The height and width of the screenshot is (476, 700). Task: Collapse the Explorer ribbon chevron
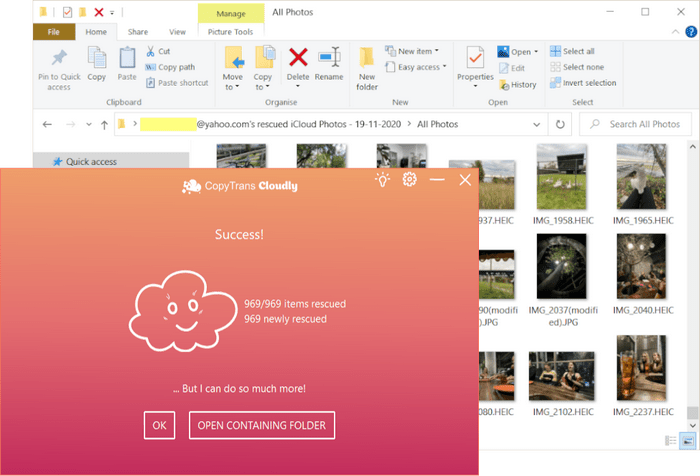(675, 32)
